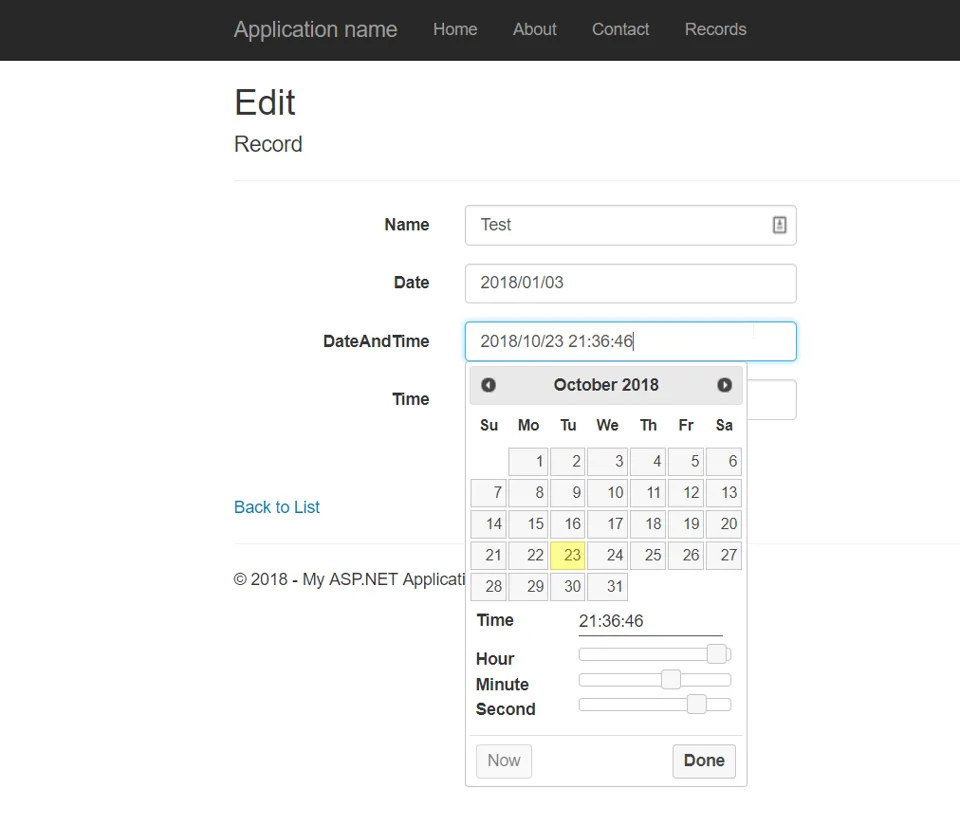Image resolution: width=960 pixels, height=825 pixels.
Task: Select October 26 in calendar
Action: (686, 555)
